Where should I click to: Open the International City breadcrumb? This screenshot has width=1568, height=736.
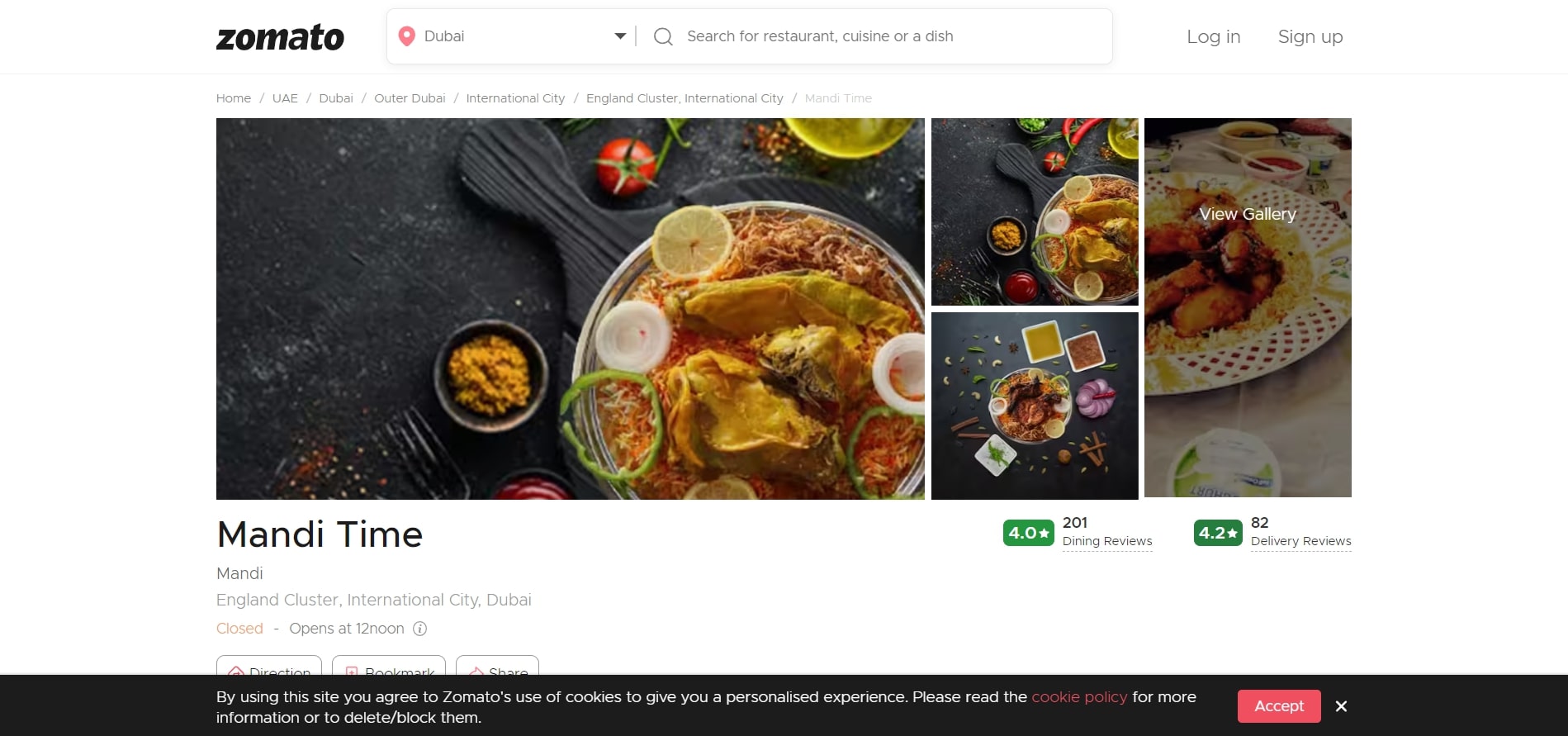[515, 98]
